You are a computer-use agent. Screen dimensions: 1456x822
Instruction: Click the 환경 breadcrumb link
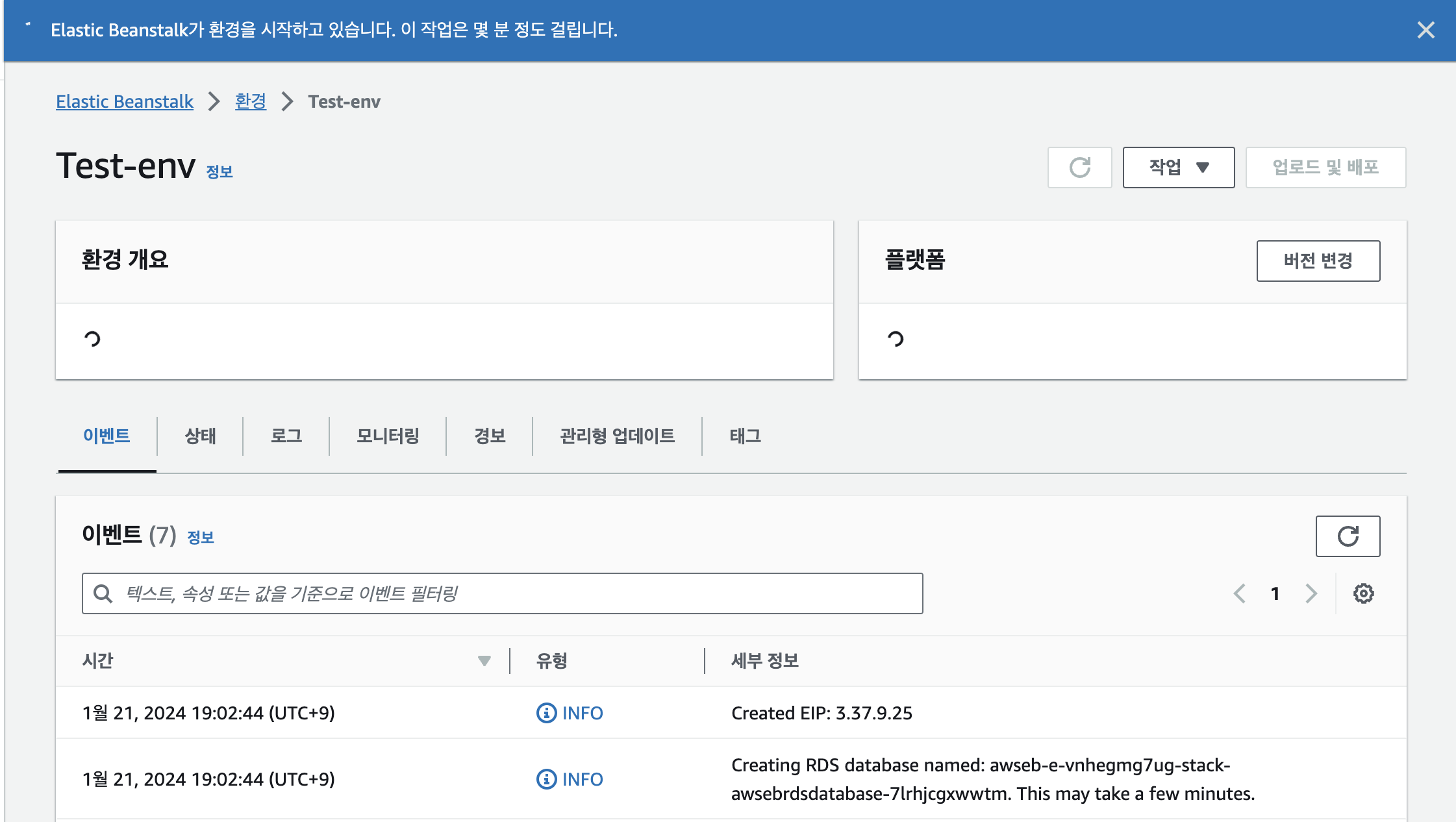(251, 101)
